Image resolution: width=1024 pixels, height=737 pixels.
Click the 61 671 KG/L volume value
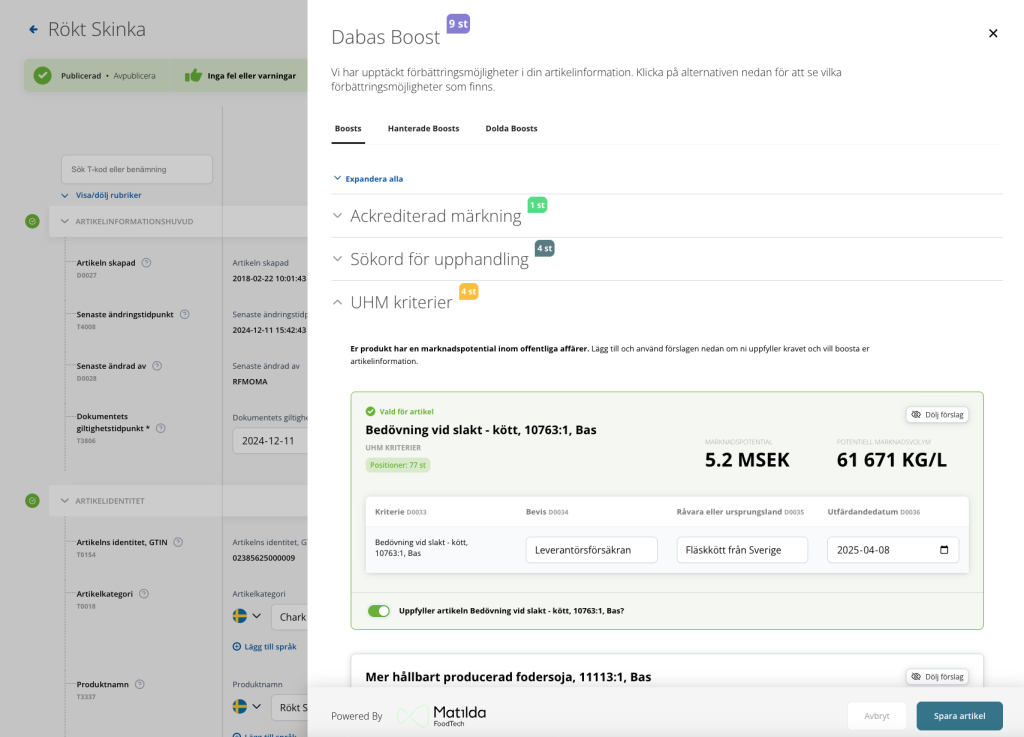pos(891,460)
